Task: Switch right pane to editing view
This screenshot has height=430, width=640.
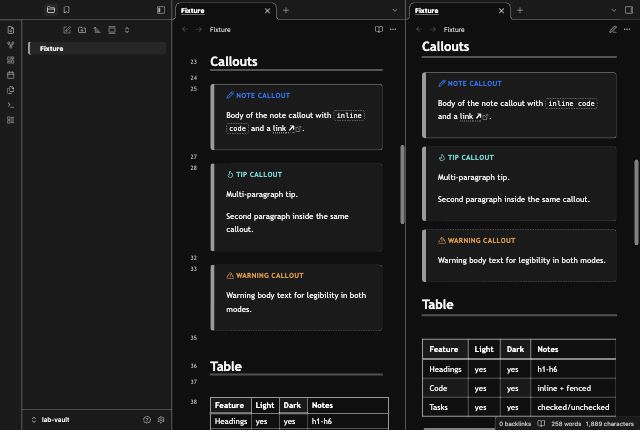Action: 613,29
